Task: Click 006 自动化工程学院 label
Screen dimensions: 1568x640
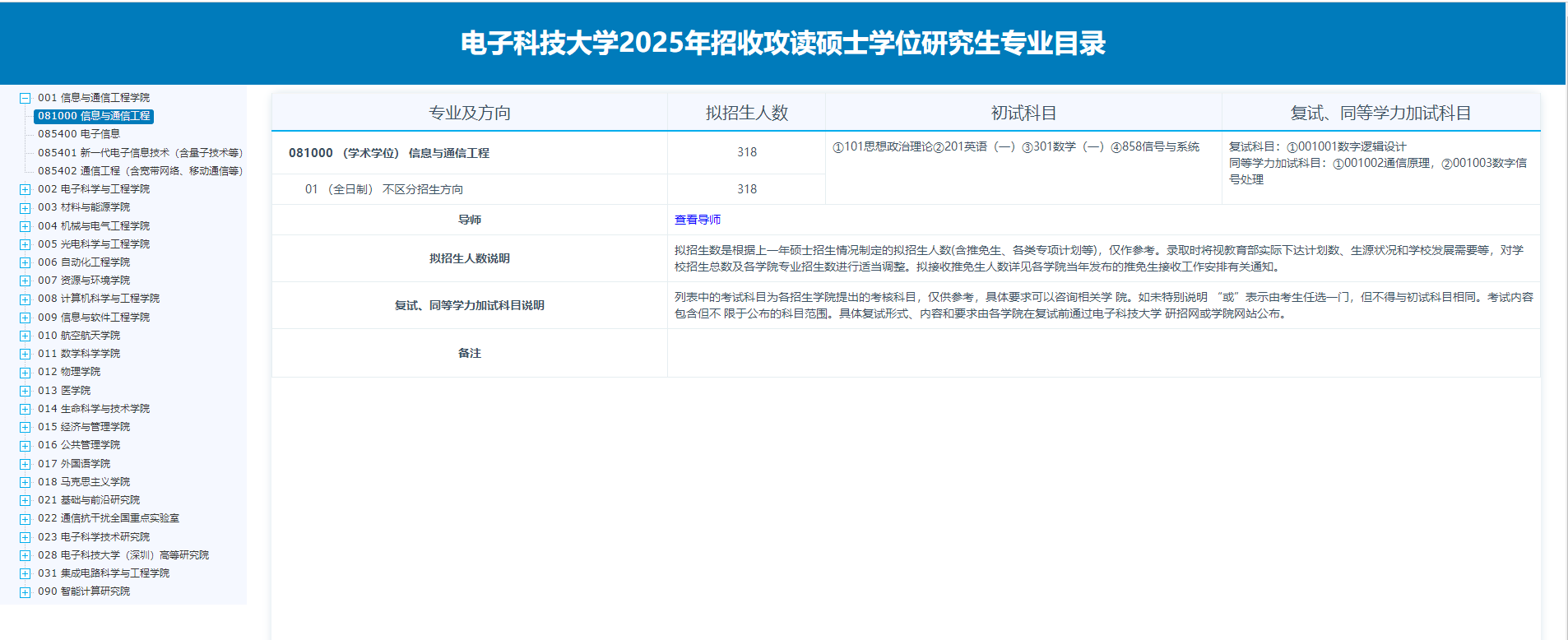Action: (84, 262)
